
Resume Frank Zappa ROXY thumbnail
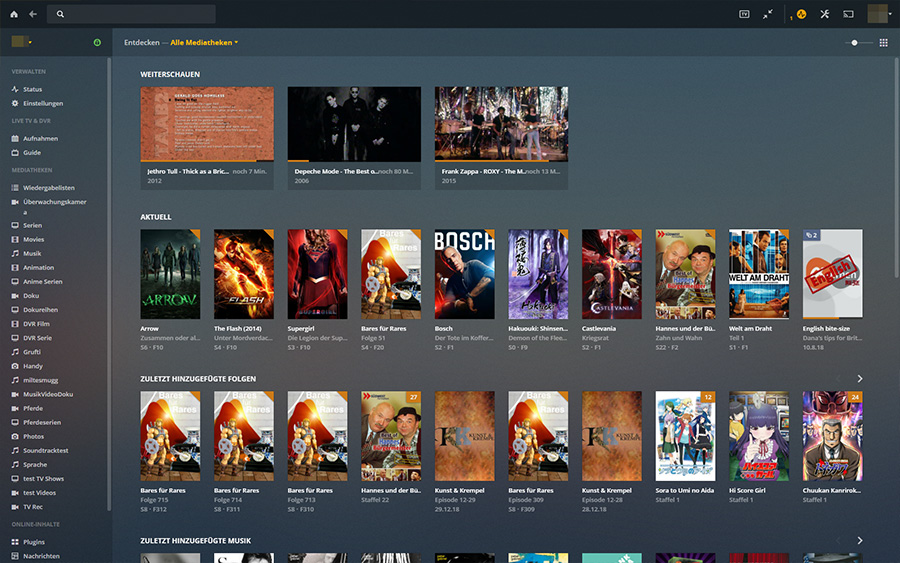[x=501, y=124]
